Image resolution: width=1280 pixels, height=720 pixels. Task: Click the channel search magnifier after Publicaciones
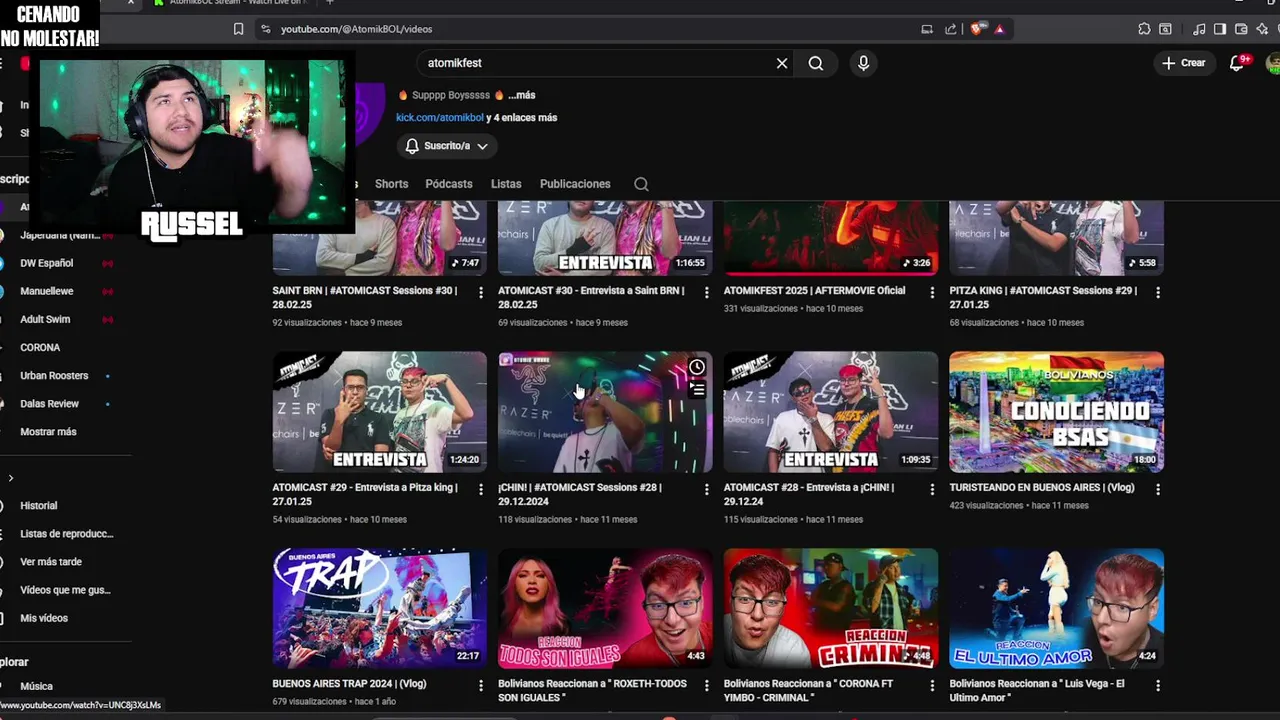tap(641, 184)
